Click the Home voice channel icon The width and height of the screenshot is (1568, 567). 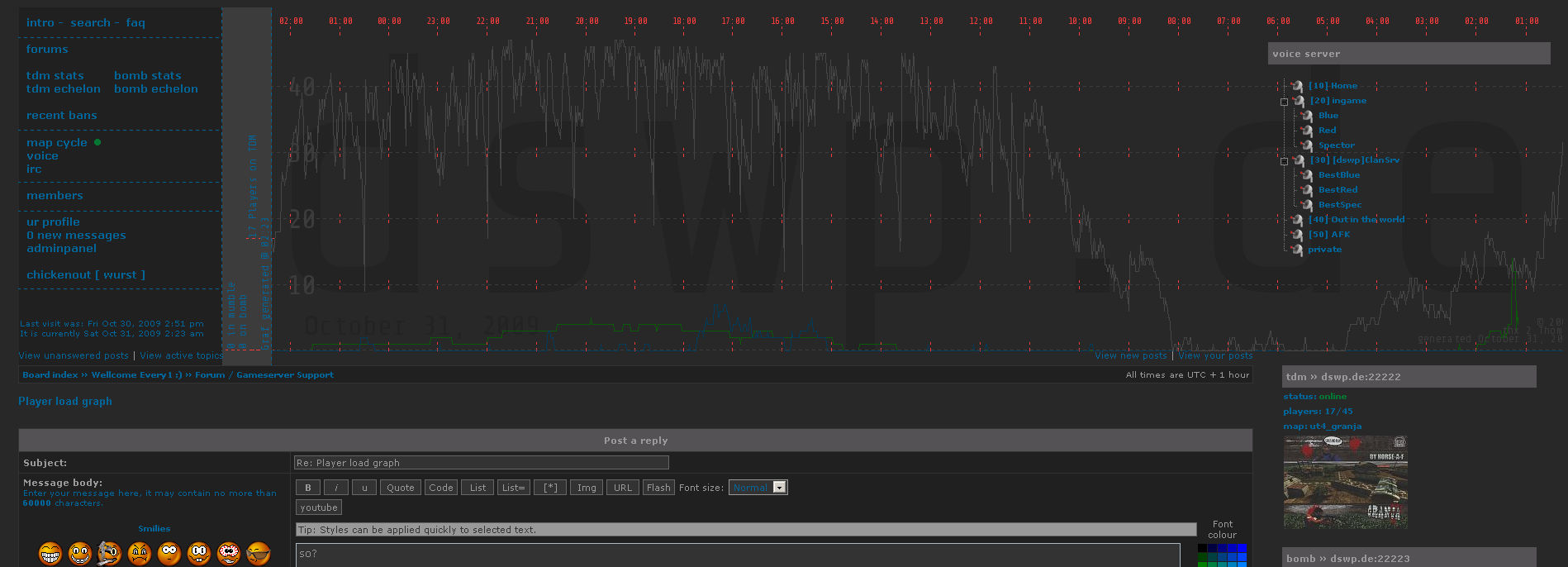(x=1297, y=86)
